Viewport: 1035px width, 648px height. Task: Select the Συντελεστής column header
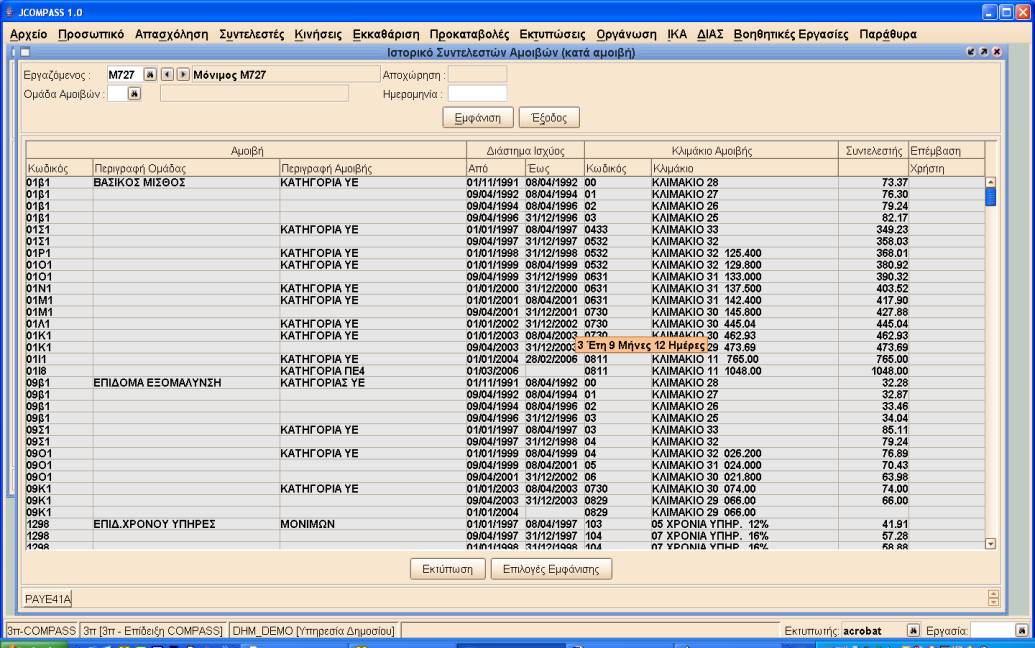click(x=874, y=151)
